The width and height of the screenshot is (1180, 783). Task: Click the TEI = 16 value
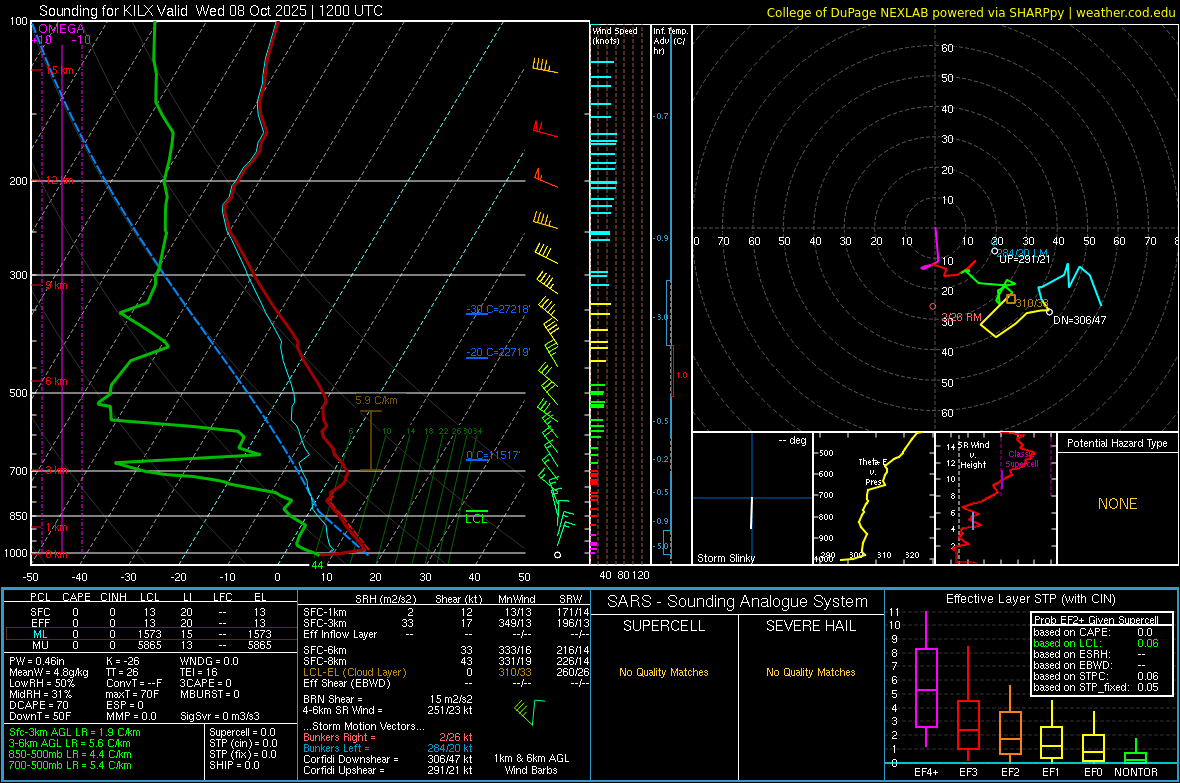click(x=199, y=672)
